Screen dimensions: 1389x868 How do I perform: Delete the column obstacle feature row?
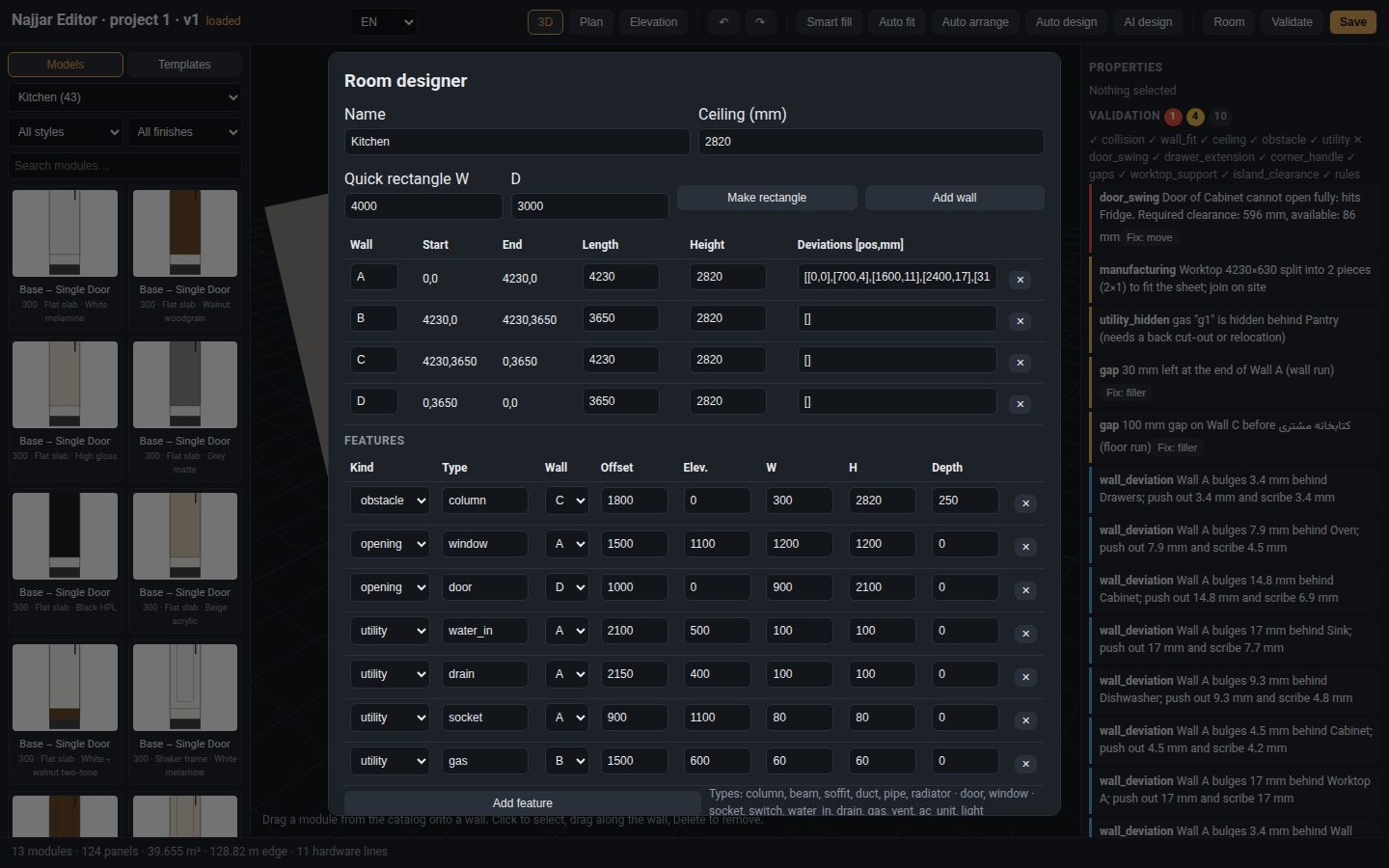[x=1025, y=503]
